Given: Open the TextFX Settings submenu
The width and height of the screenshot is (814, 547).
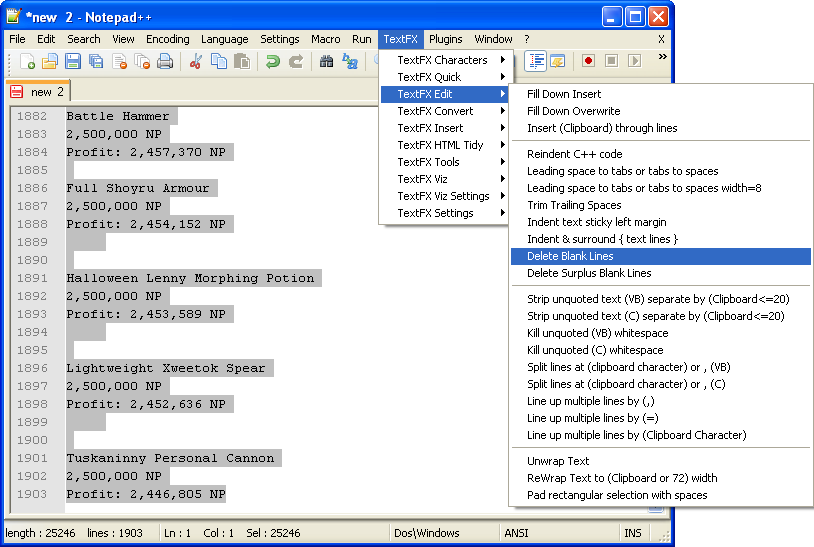Looking at the screenshot, I should (446, 213).
